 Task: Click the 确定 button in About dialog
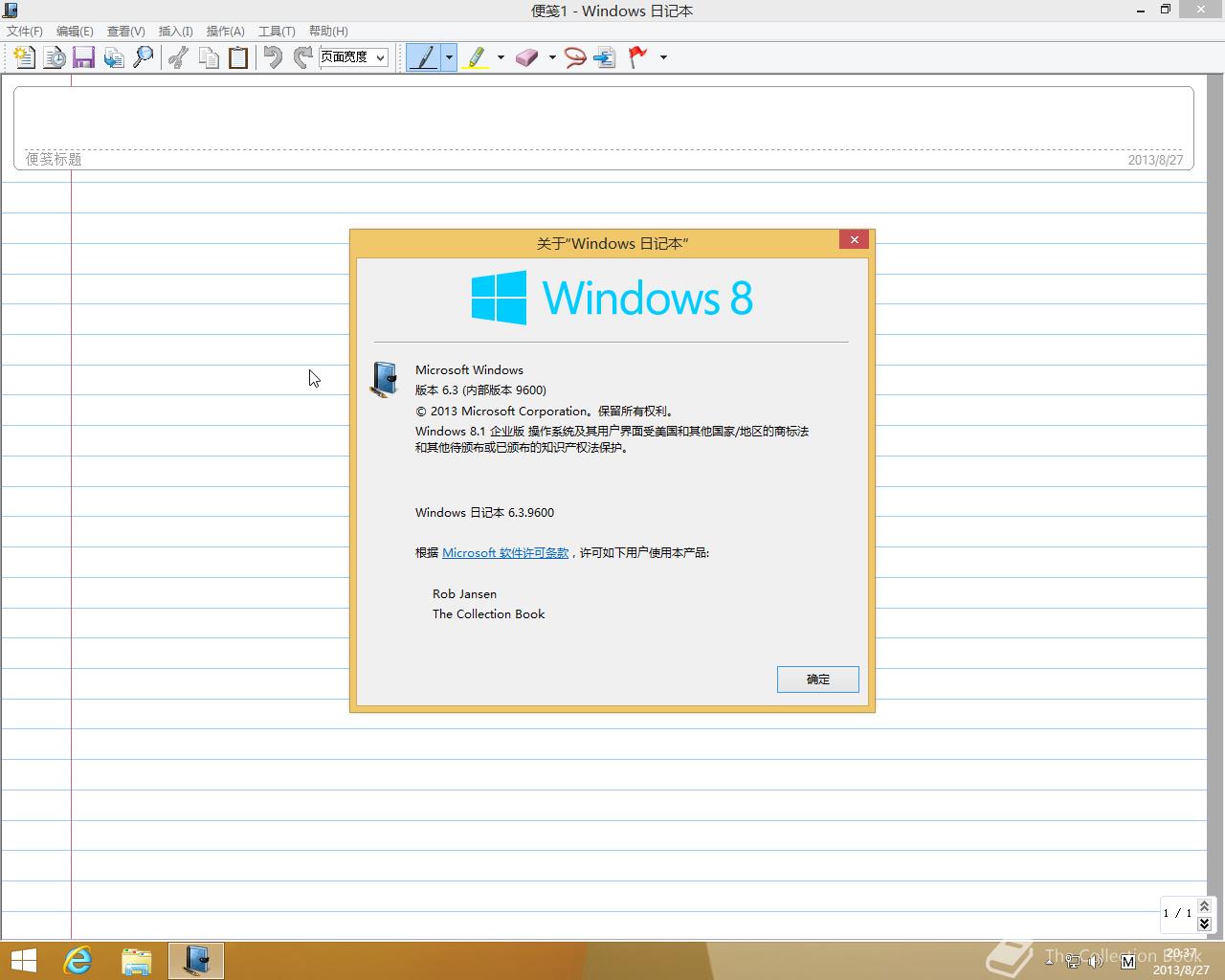(818, 679)
